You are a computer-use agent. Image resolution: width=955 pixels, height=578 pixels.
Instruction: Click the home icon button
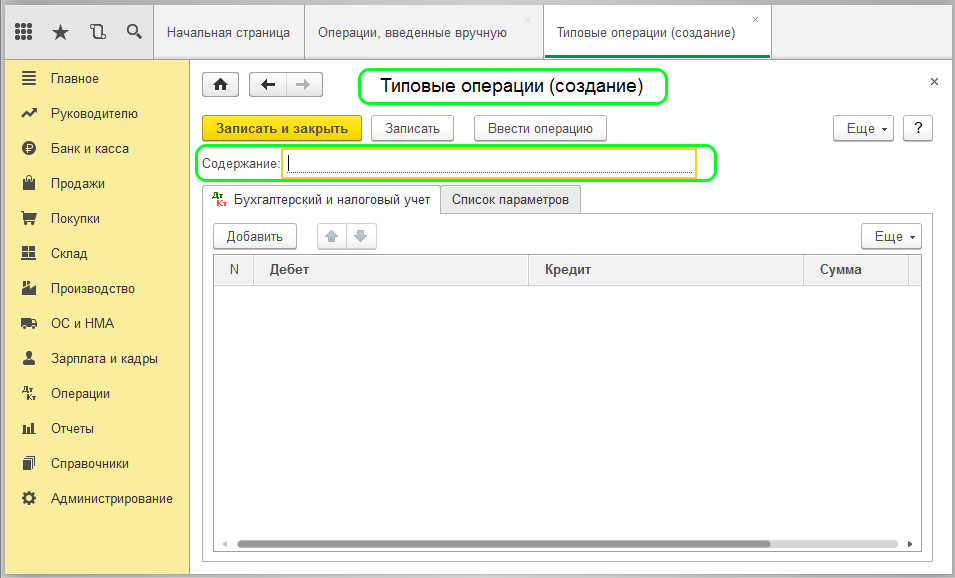coord(220,85)
